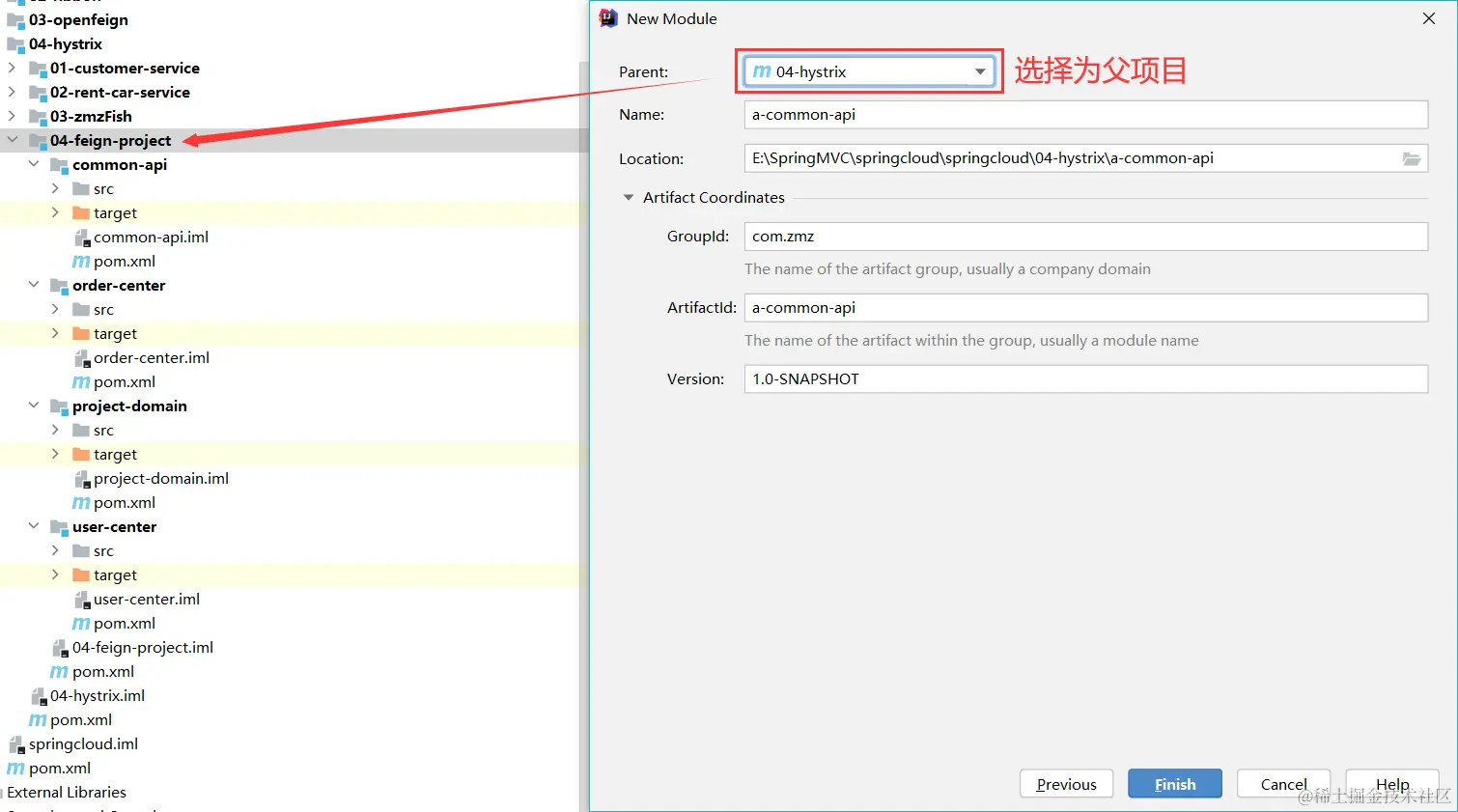This screenshot has width=1458, height=812.
Task: Click the Name field containing a-common-api
Action: tap(1085, 114)
